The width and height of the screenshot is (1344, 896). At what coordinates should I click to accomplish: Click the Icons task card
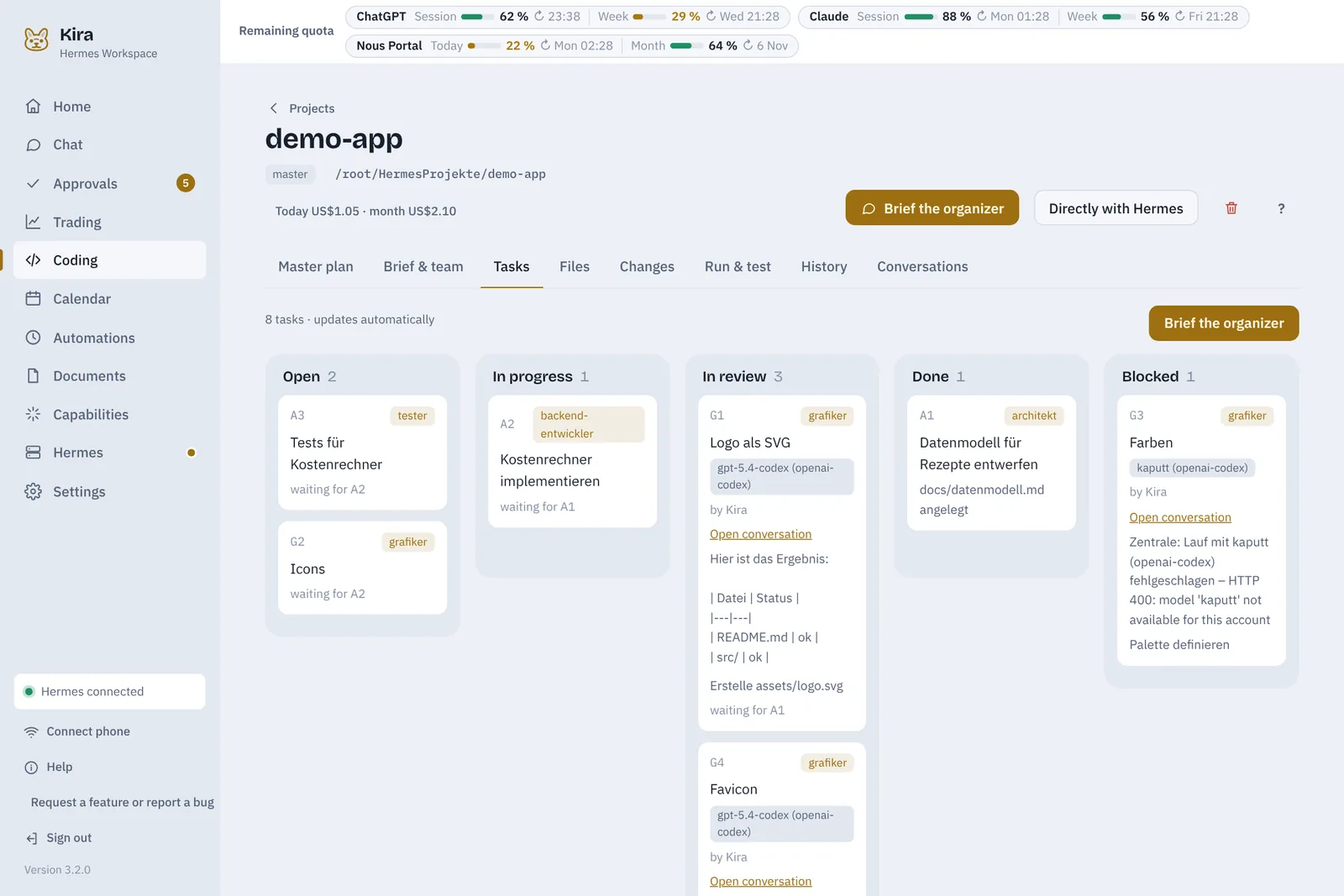tap(363, 568)
